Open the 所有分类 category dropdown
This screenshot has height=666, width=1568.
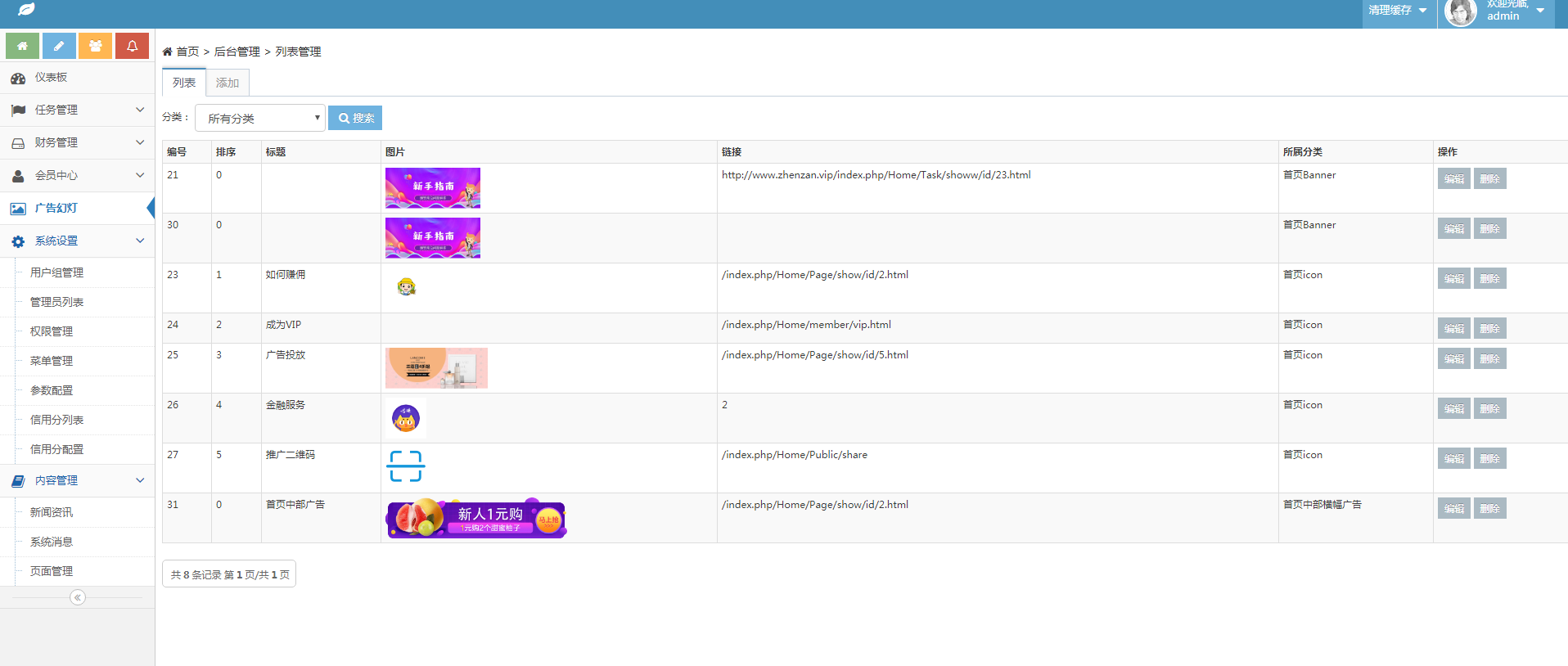[x=260, y=119]
